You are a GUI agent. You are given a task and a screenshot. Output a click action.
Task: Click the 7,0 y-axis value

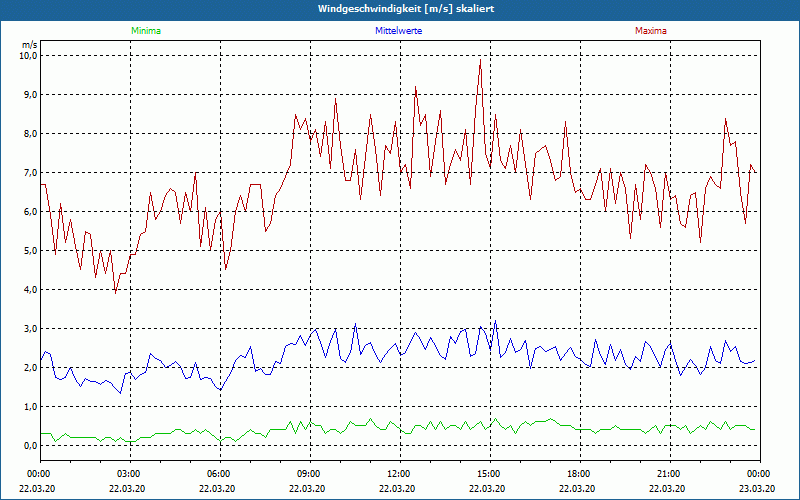coord(29,173)
